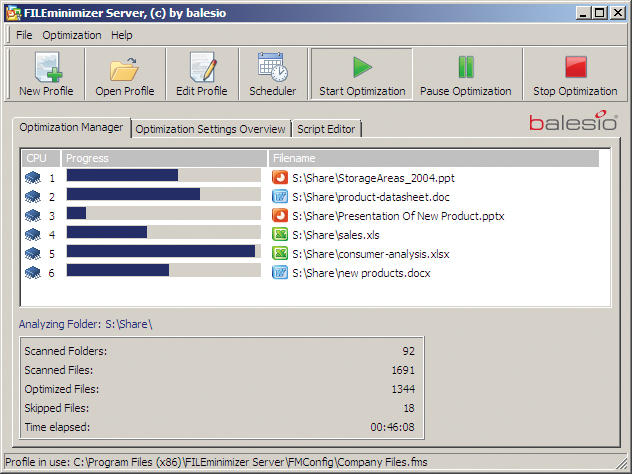
Task: Click the CPU 4 chip icon
Action: [x=33, y=235]
